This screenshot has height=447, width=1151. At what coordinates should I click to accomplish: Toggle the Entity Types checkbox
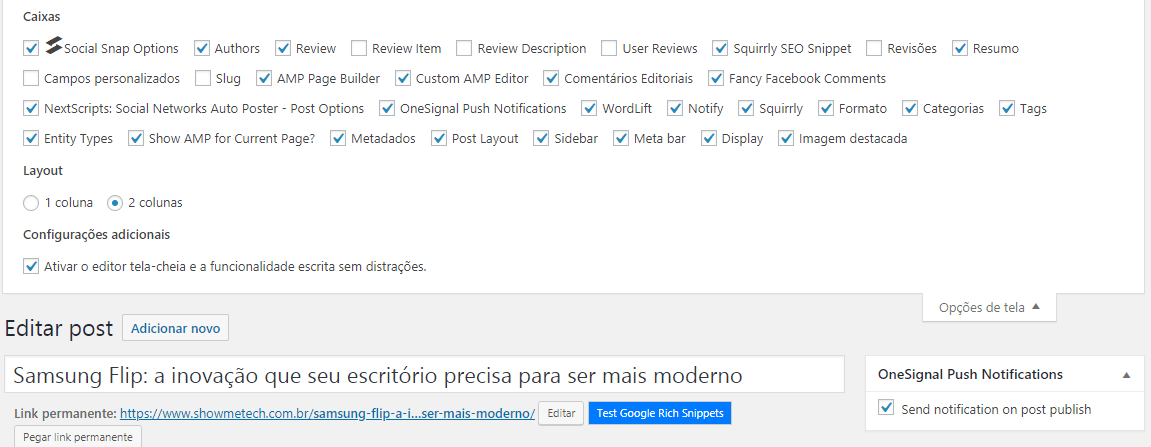(31, 138)
